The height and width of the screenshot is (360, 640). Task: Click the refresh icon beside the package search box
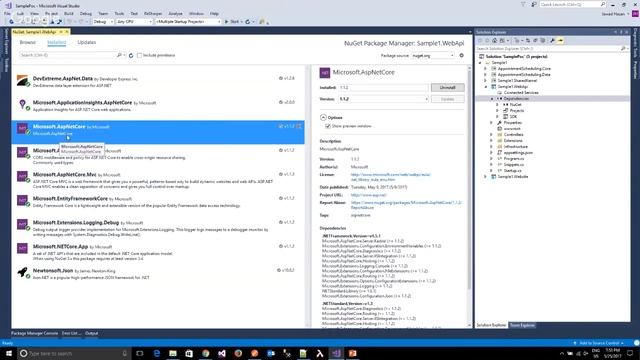[x=131, y=56]
